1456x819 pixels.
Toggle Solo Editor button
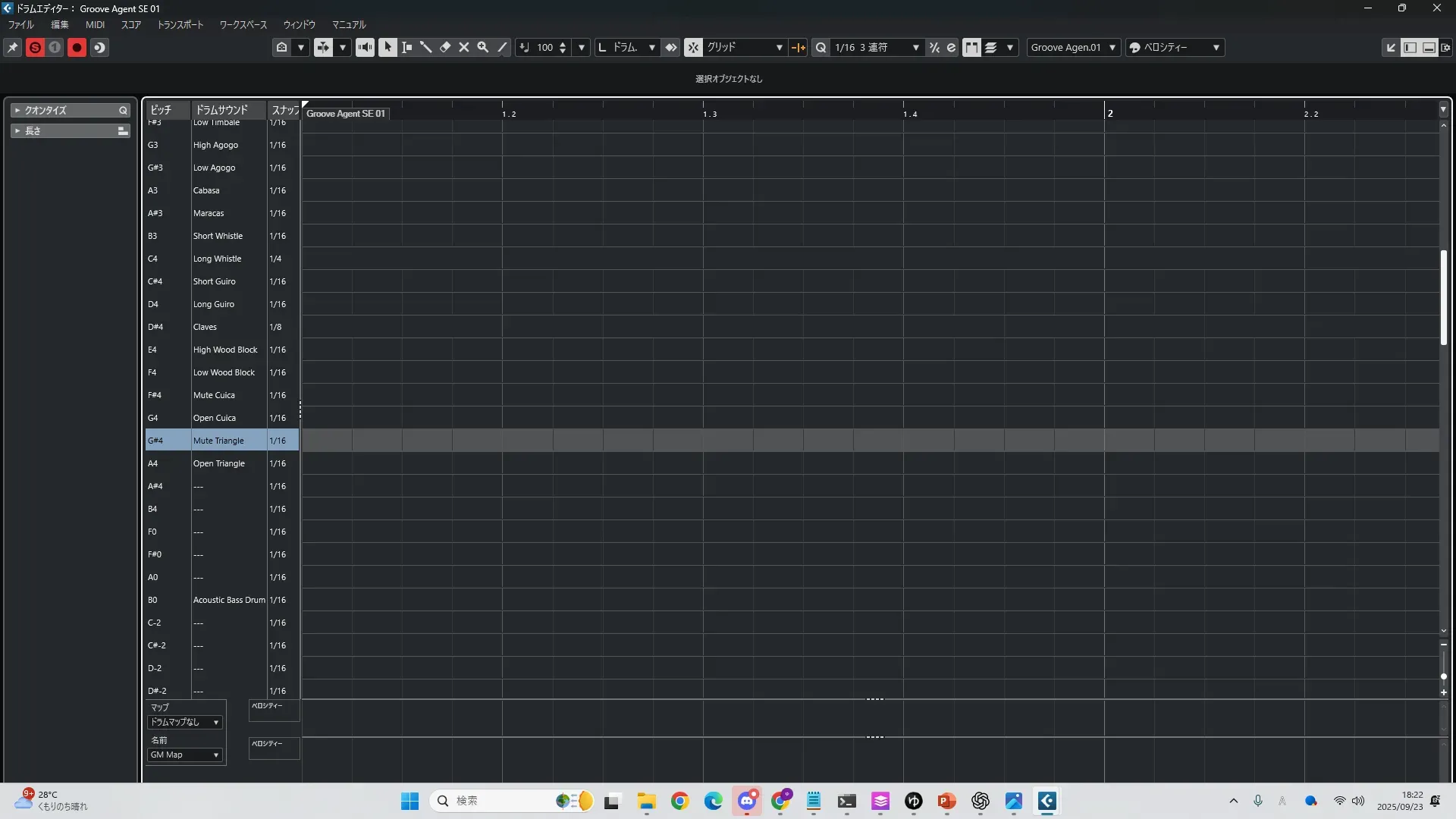point(35,47)
